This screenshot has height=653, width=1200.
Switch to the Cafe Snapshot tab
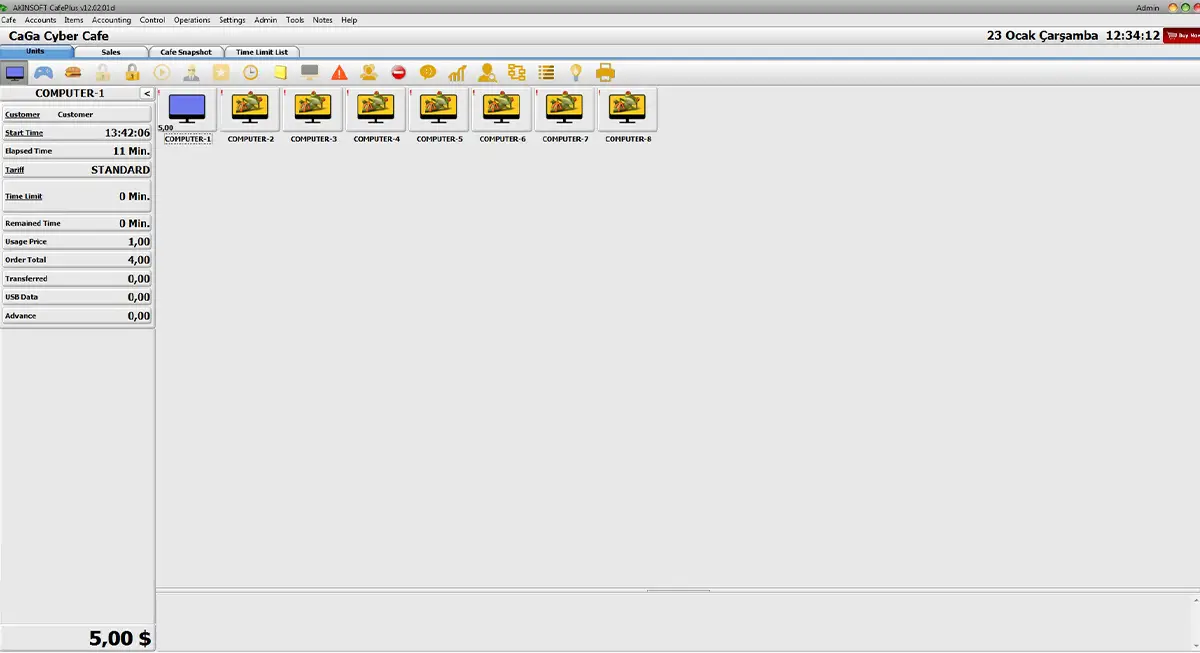pyautogui.click(x=186, y=52)
